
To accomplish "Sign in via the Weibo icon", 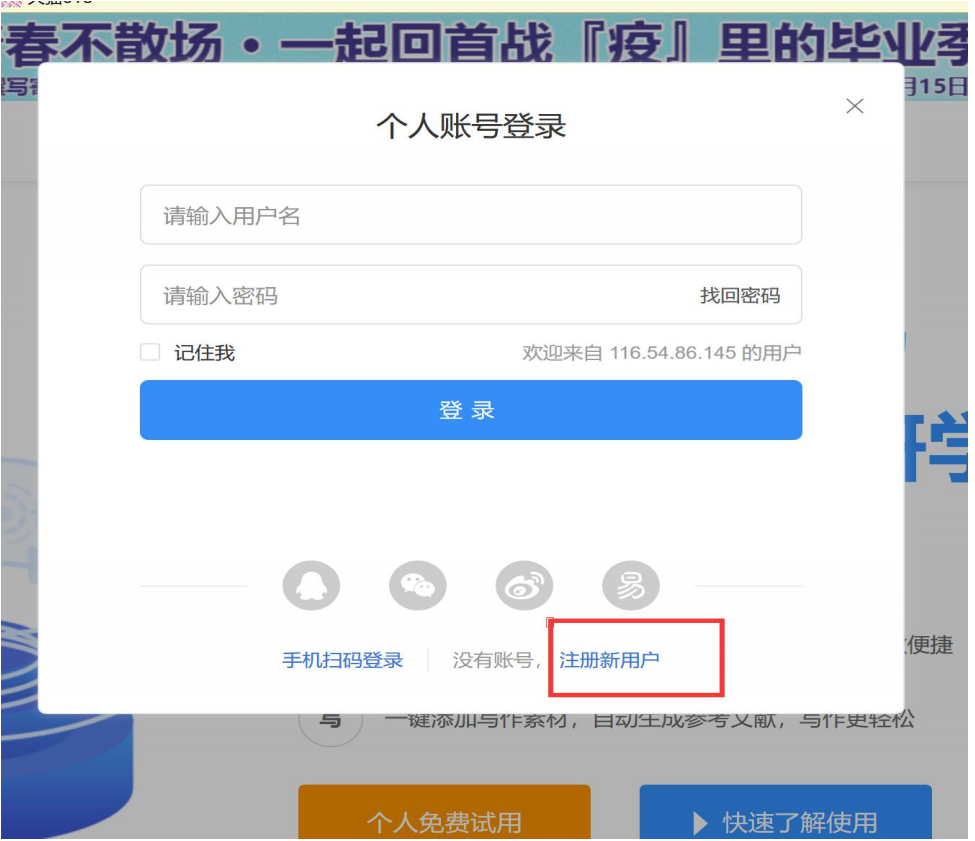I will coord(524,586).
